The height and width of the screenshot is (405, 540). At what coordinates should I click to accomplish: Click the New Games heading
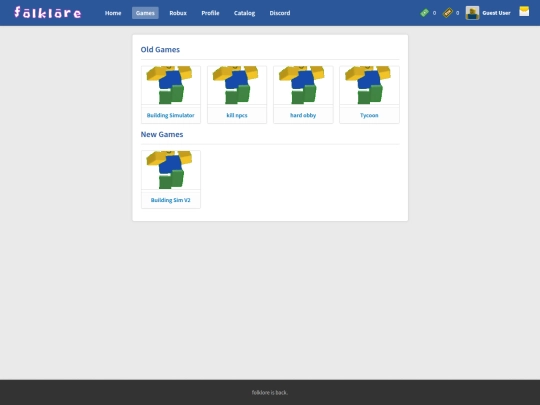[x=162, y=134]
